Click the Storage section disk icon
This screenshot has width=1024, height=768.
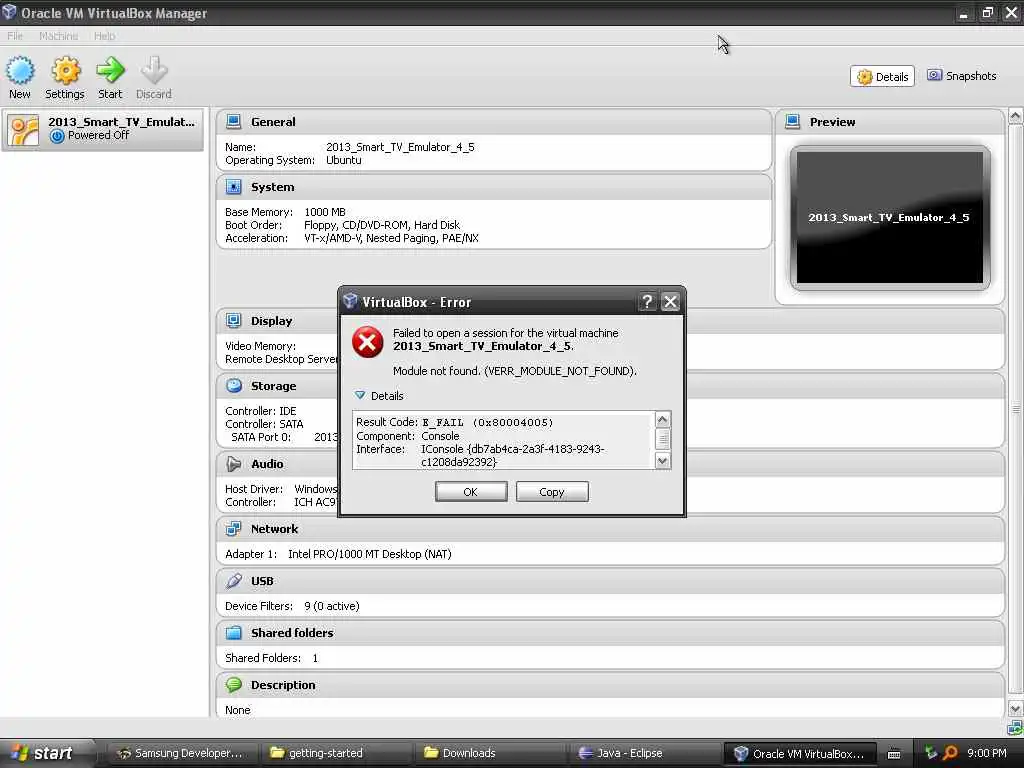(233, 386)
